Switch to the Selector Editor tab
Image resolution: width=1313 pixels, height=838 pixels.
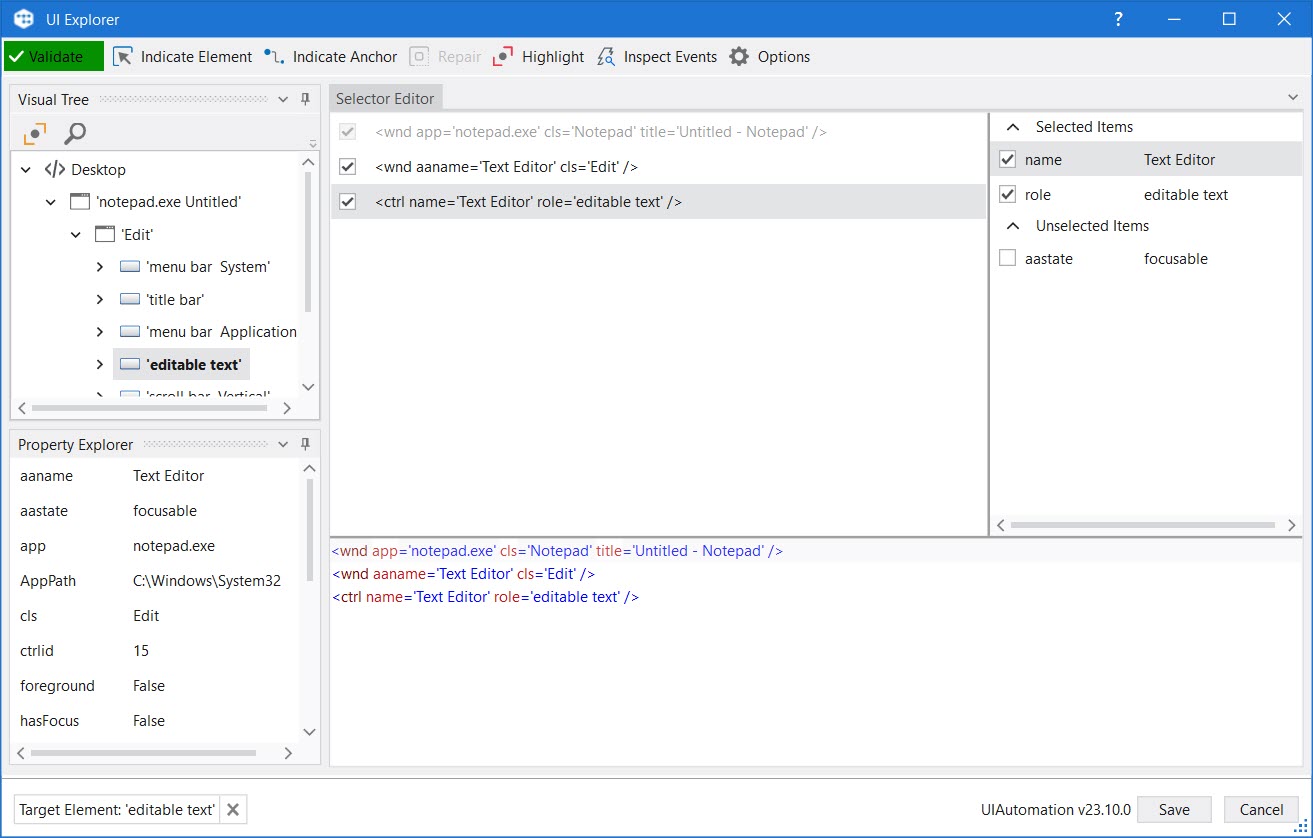[x=386, y=97]
